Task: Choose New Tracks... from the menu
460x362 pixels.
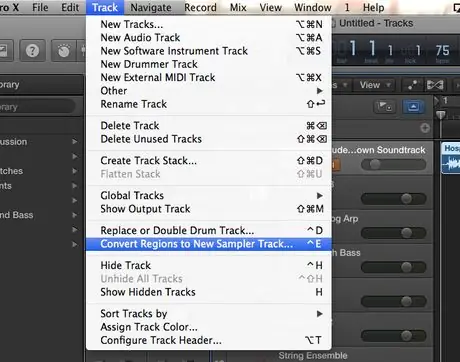Action: pyautogui.click(x=209, y=24)
